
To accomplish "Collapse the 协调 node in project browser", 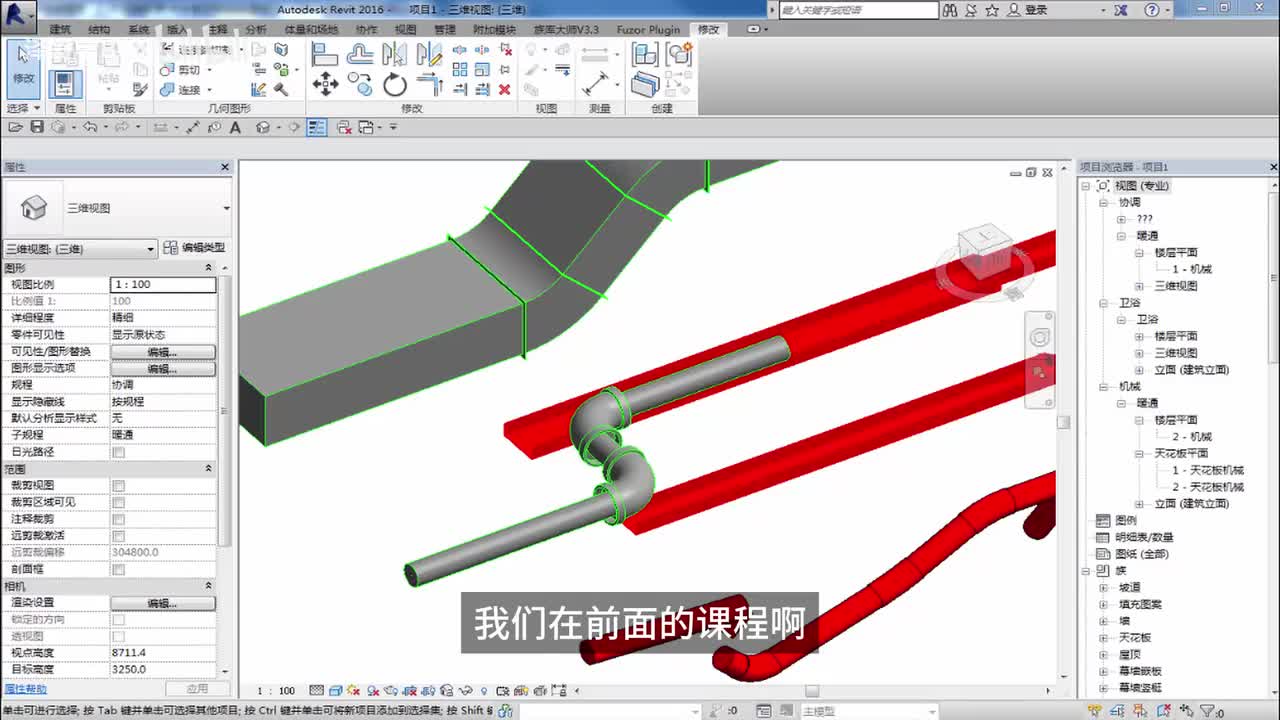I will pyautogui.click(x=1104, y=202).
